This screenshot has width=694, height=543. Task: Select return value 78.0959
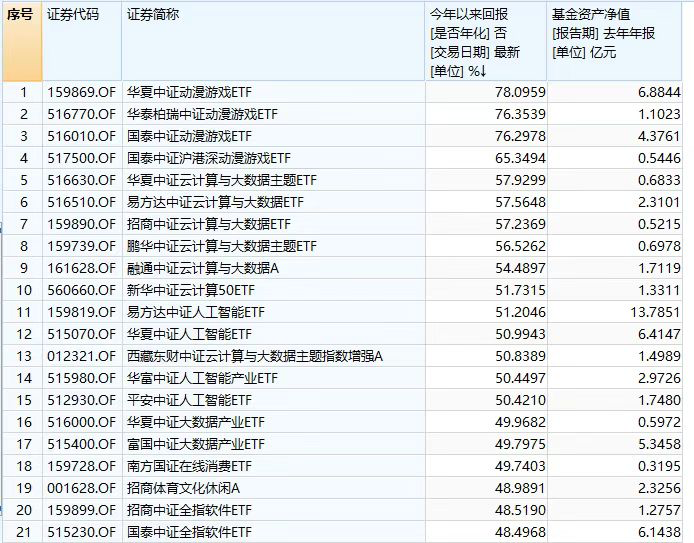(520, 92)
